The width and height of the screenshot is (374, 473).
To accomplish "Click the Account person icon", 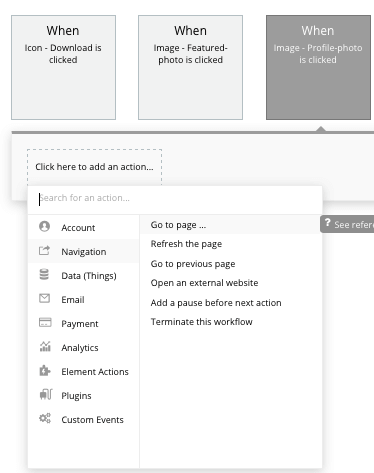I will tap(44, 226).
